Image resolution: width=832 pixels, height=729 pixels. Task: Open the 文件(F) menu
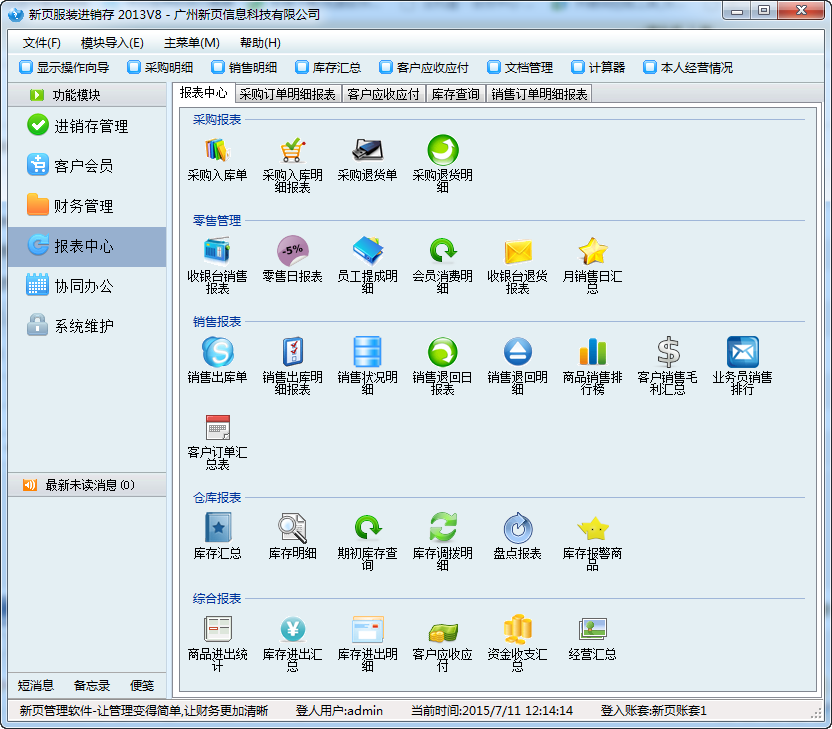pyautogui.click(x=41, y=43)
